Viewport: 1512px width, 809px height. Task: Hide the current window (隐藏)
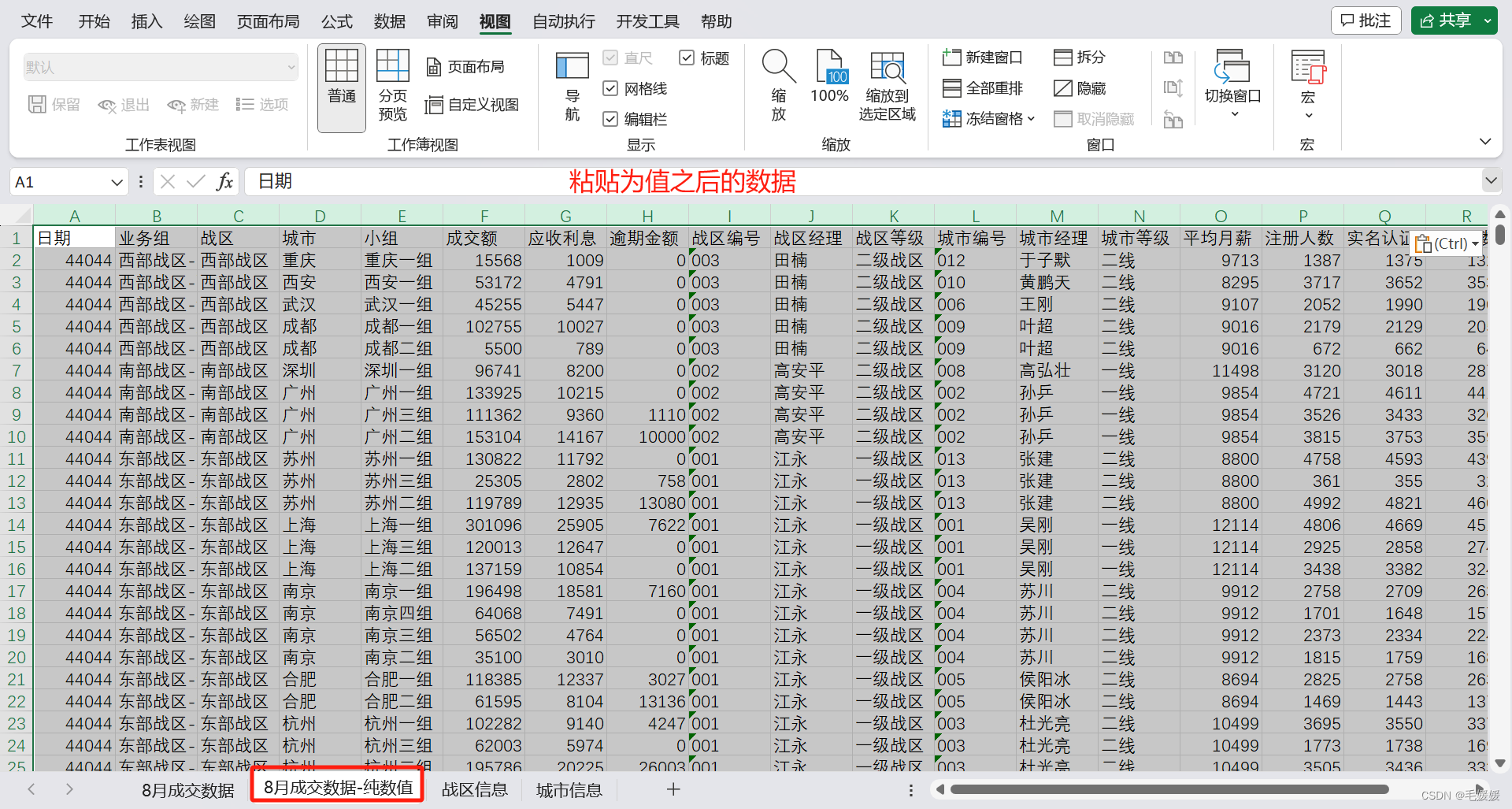pyautogui.click(x=1080, y=88)
